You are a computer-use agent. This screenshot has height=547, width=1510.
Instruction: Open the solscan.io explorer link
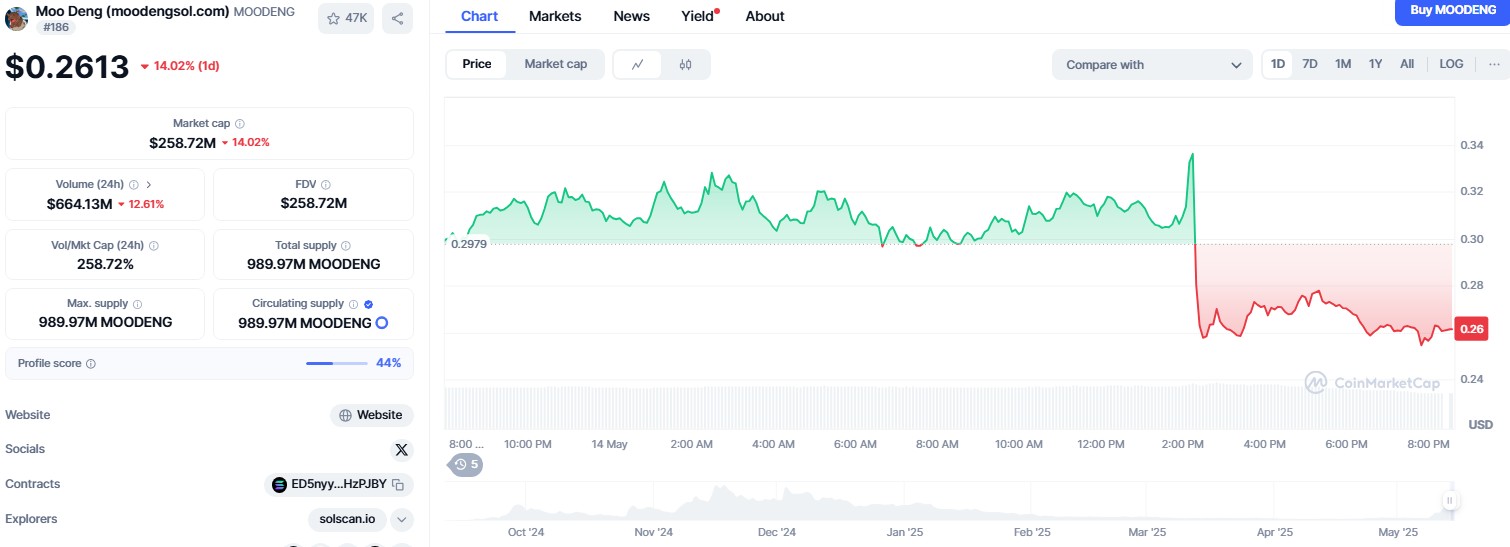click(348, 519)
